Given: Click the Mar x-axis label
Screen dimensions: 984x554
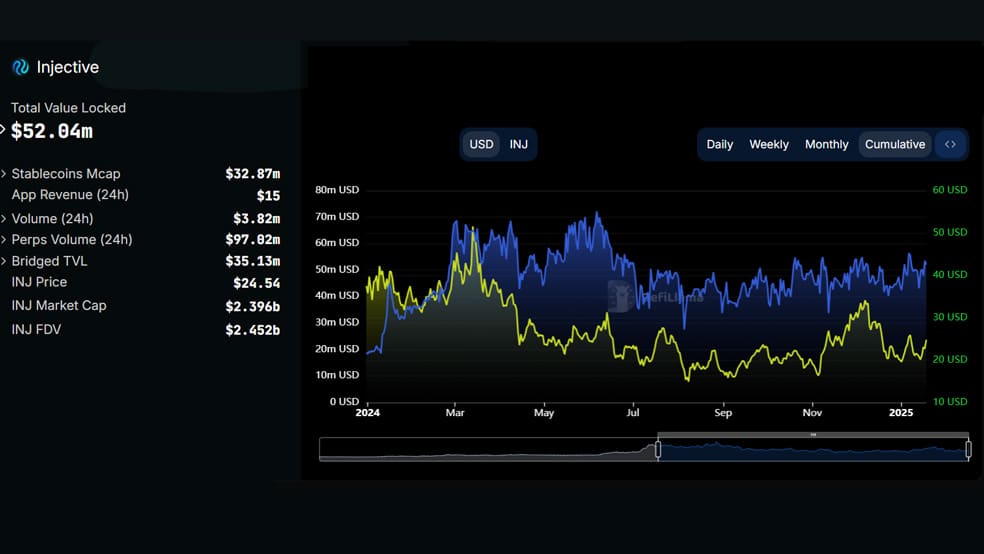Looking at the screenshot, I should [455, 412].
